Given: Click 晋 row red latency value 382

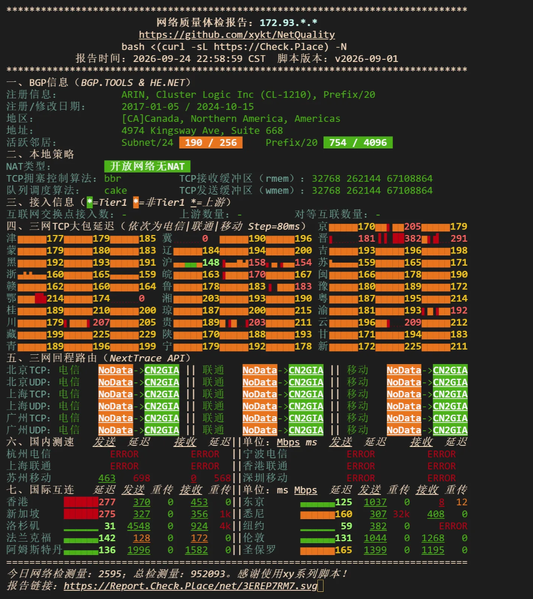Looking at the screenshot, I should (x=413, y=238).
